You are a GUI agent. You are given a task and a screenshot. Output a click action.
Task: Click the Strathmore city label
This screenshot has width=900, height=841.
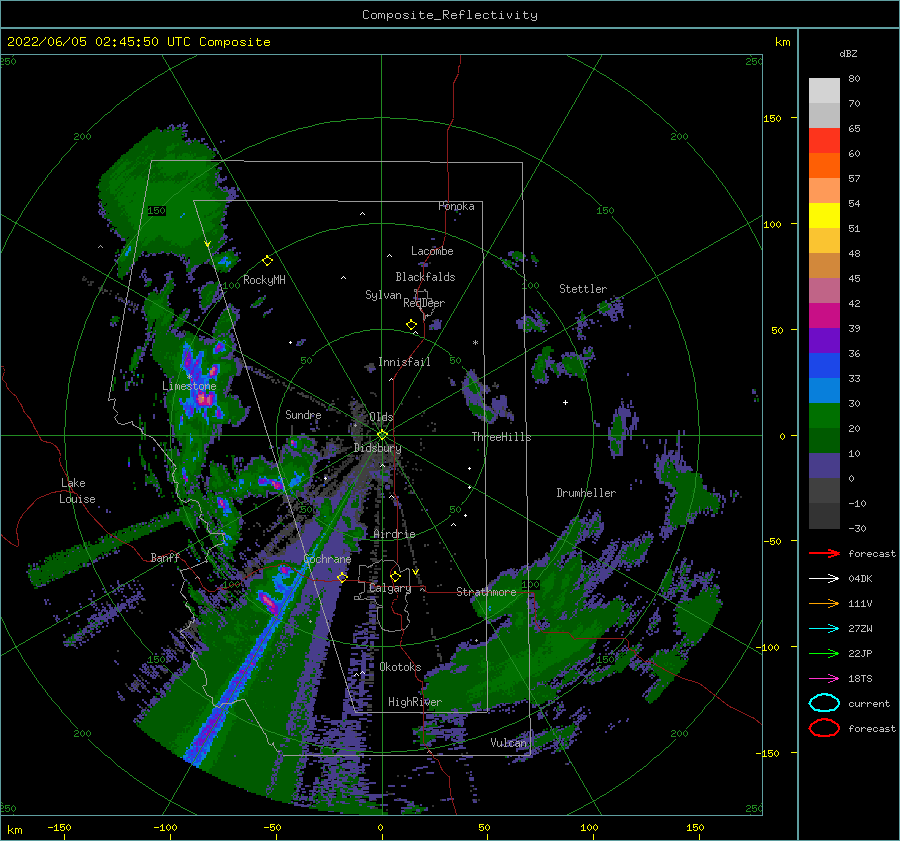[486, 592]
